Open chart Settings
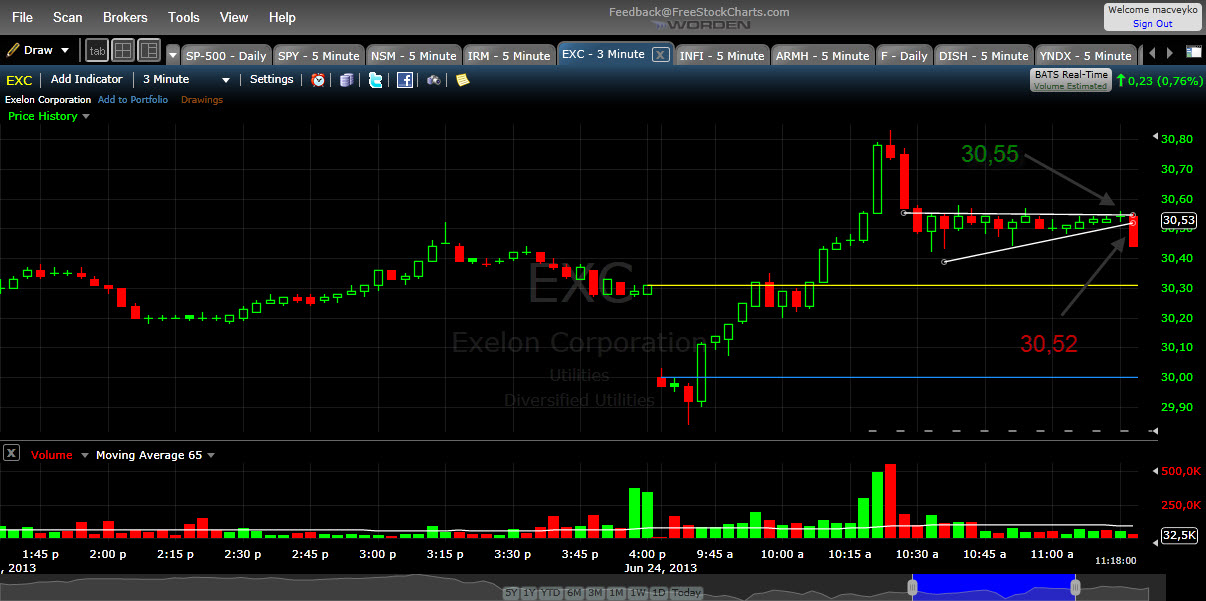The width and height of the screenshot is (1206, 601). (x=272, y=79)
